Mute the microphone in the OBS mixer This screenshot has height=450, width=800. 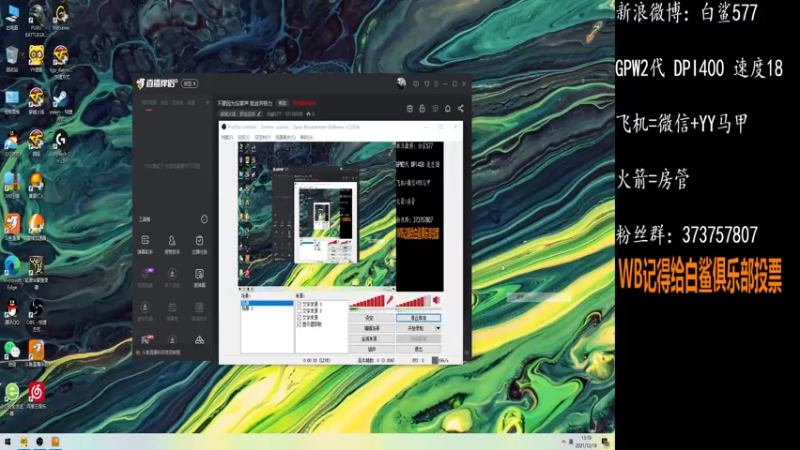click(x=390, y=301)
